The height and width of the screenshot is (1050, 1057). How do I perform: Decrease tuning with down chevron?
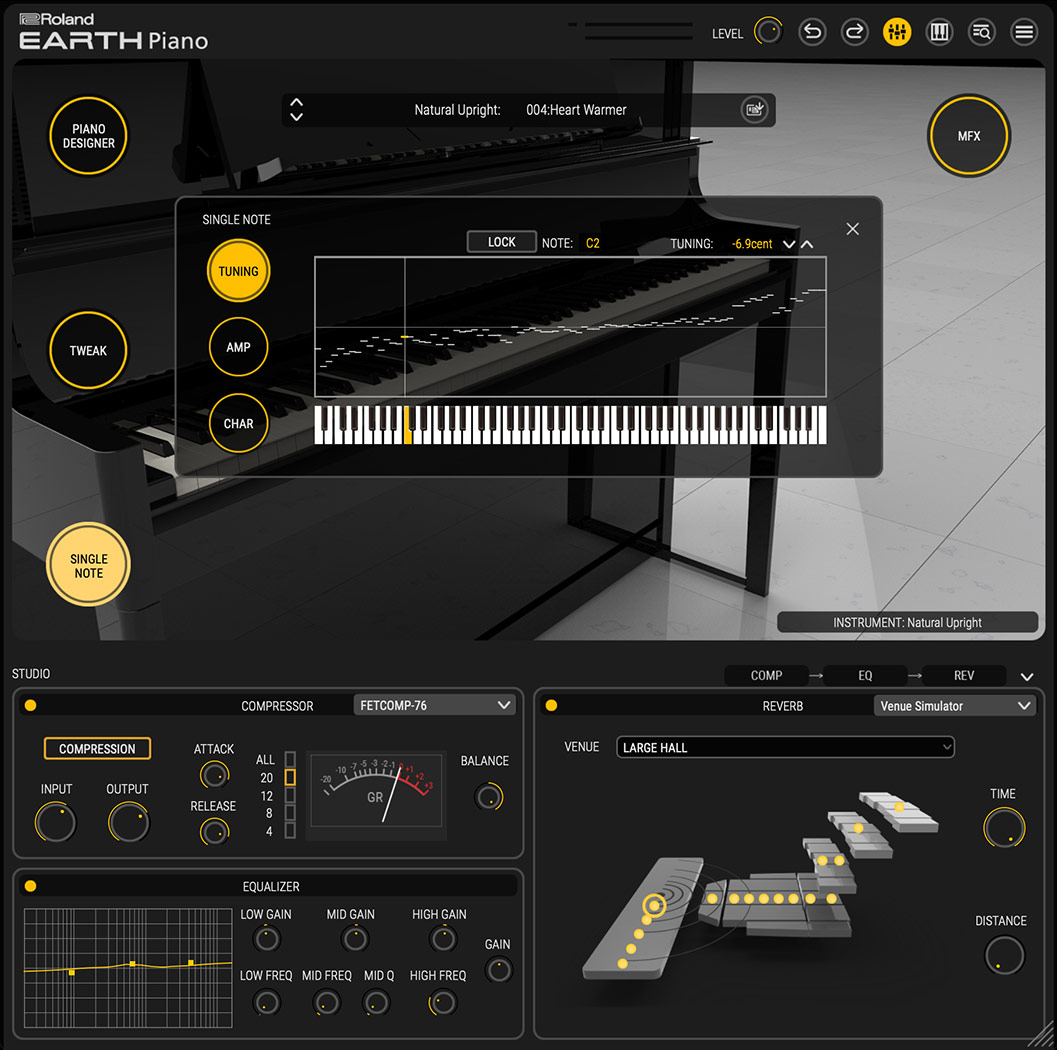789,244
